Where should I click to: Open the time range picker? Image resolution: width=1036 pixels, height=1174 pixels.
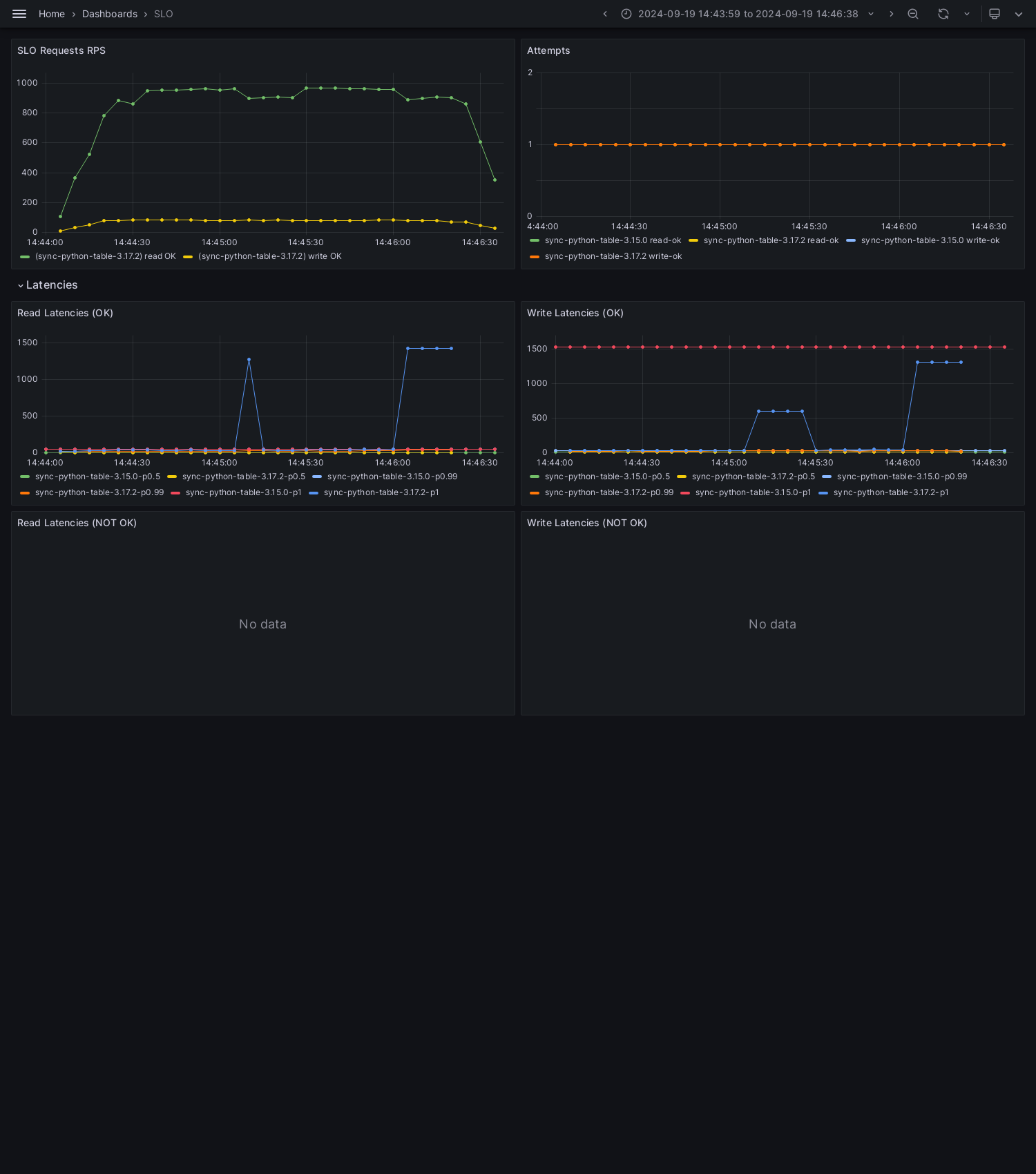coord(748,14)
